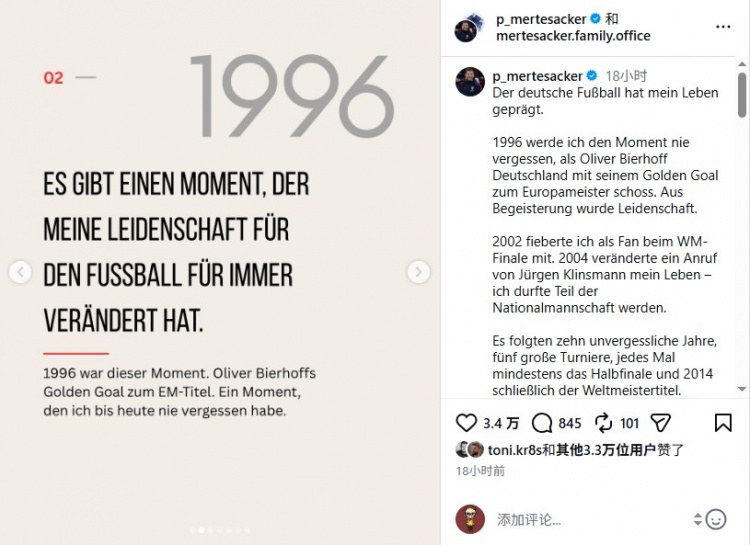Click the comment font stepper arrows
This screenshot has width=750, height=545.
[697, 519]
